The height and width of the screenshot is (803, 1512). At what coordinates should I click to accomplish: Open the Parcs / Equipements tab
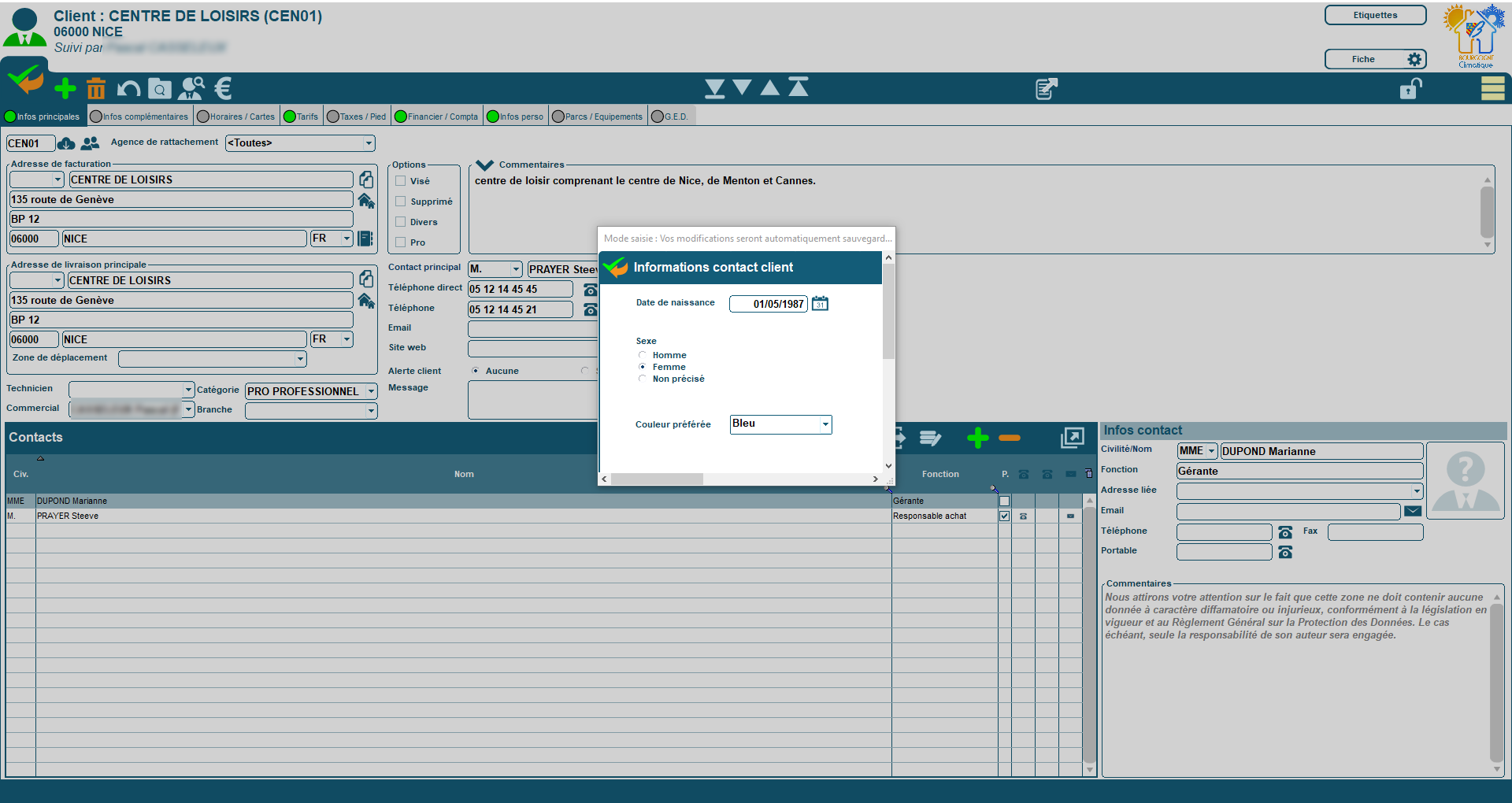pyautogui.click(x=598, y=117)
